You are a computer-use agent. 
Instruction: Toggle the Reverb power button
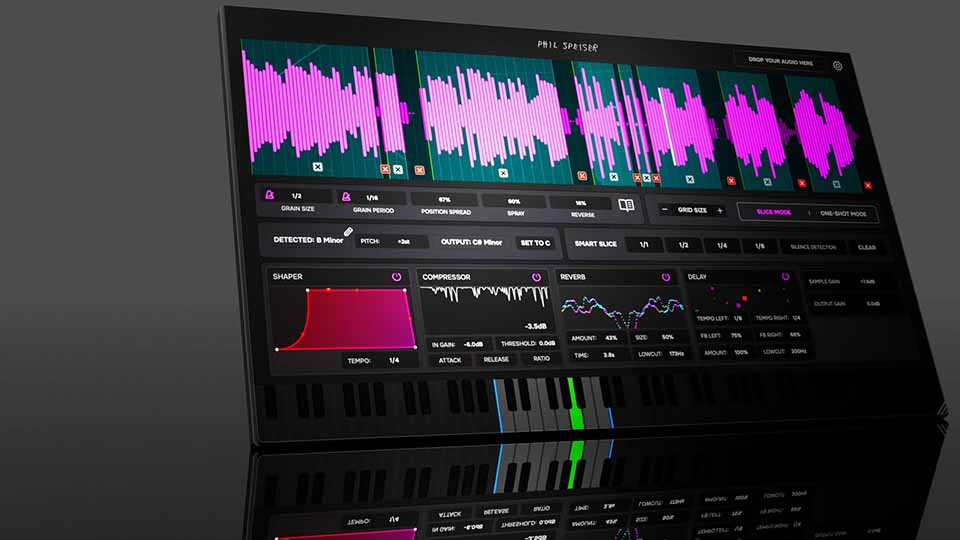pyautogui.click(x=667, y=276)
